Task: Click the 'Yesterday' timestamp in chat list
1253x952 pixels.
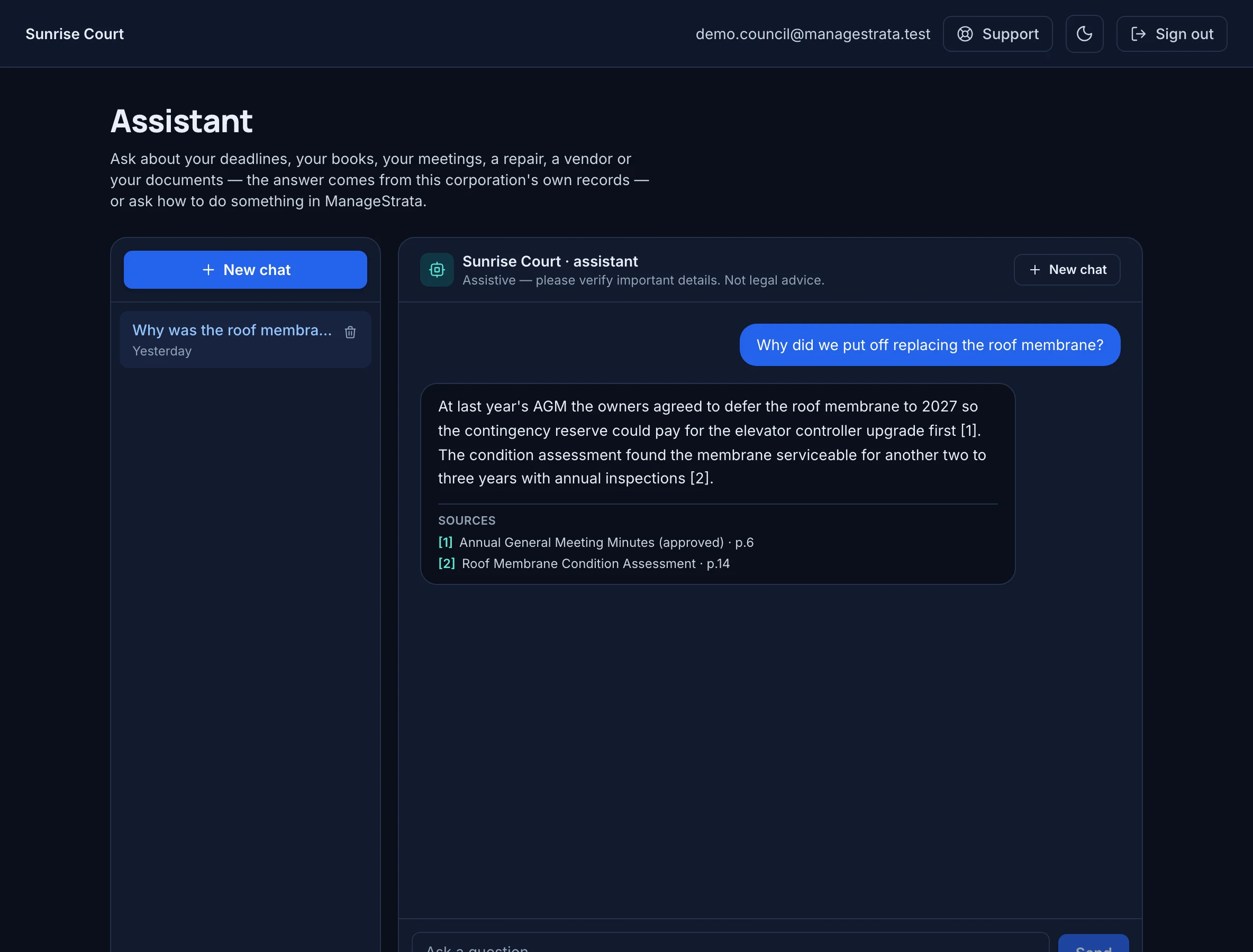Action: (x=162, y=351)
